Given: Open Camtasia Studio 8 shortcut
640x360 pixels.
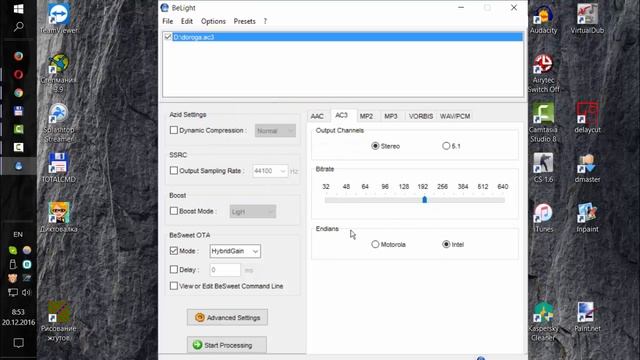Looking at the screenshot, I should [x=543, y=122].
